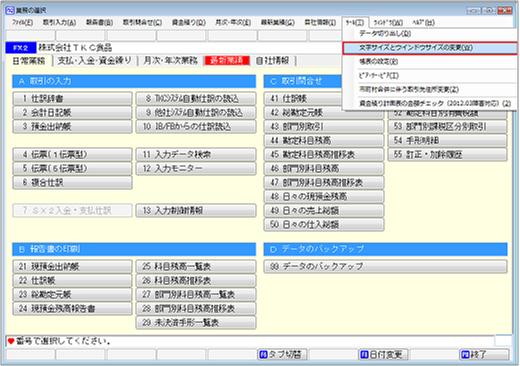Switch to the 月次・年次業務 tab
Image resolution: width=520 pixels, height=366 pixels.
coord(170,61)
